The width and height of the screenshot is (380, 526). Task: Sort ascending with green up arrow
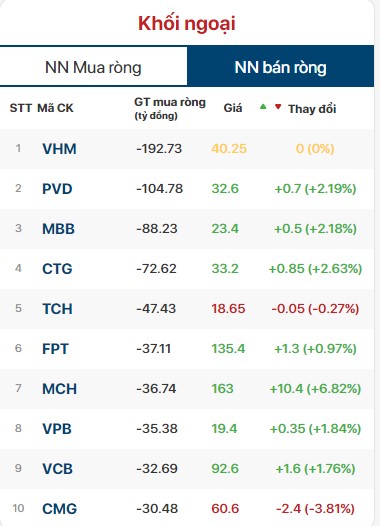pos(263,107)
